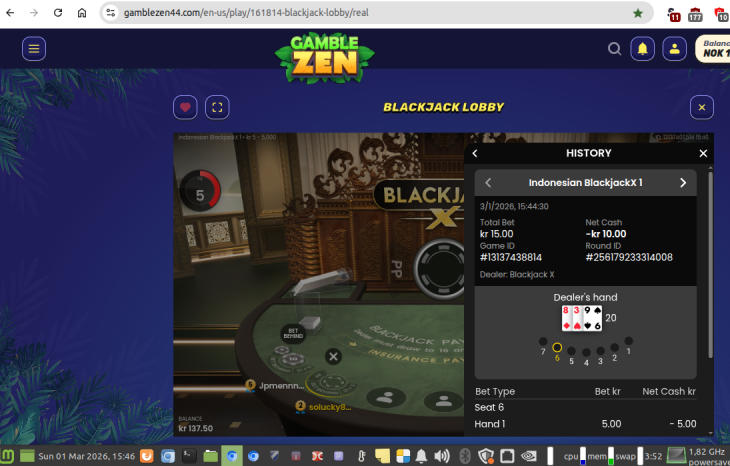
Task: Open the notifications bell
Action: 643,48
